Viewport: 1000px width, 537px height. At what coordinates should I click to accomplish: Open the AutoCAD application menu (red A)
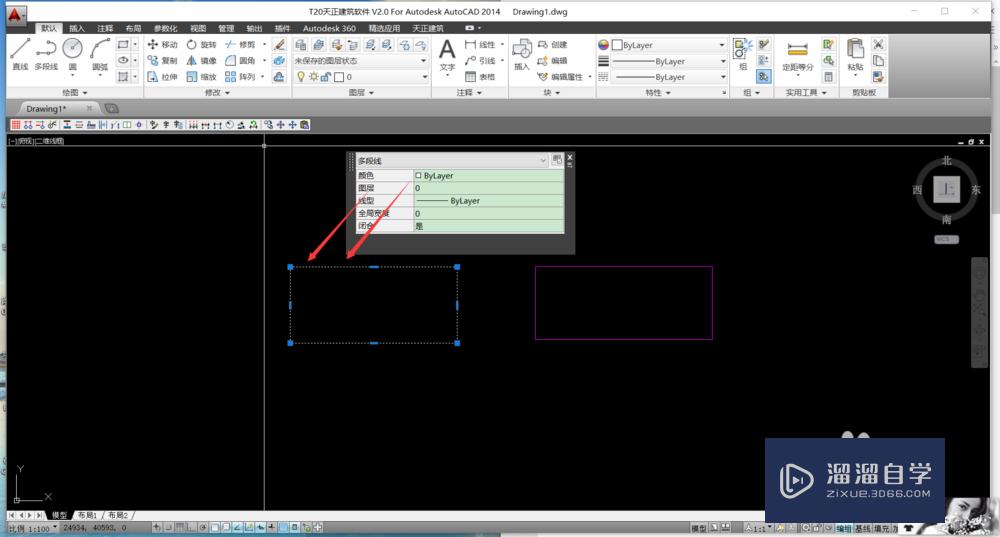[15, 14]
